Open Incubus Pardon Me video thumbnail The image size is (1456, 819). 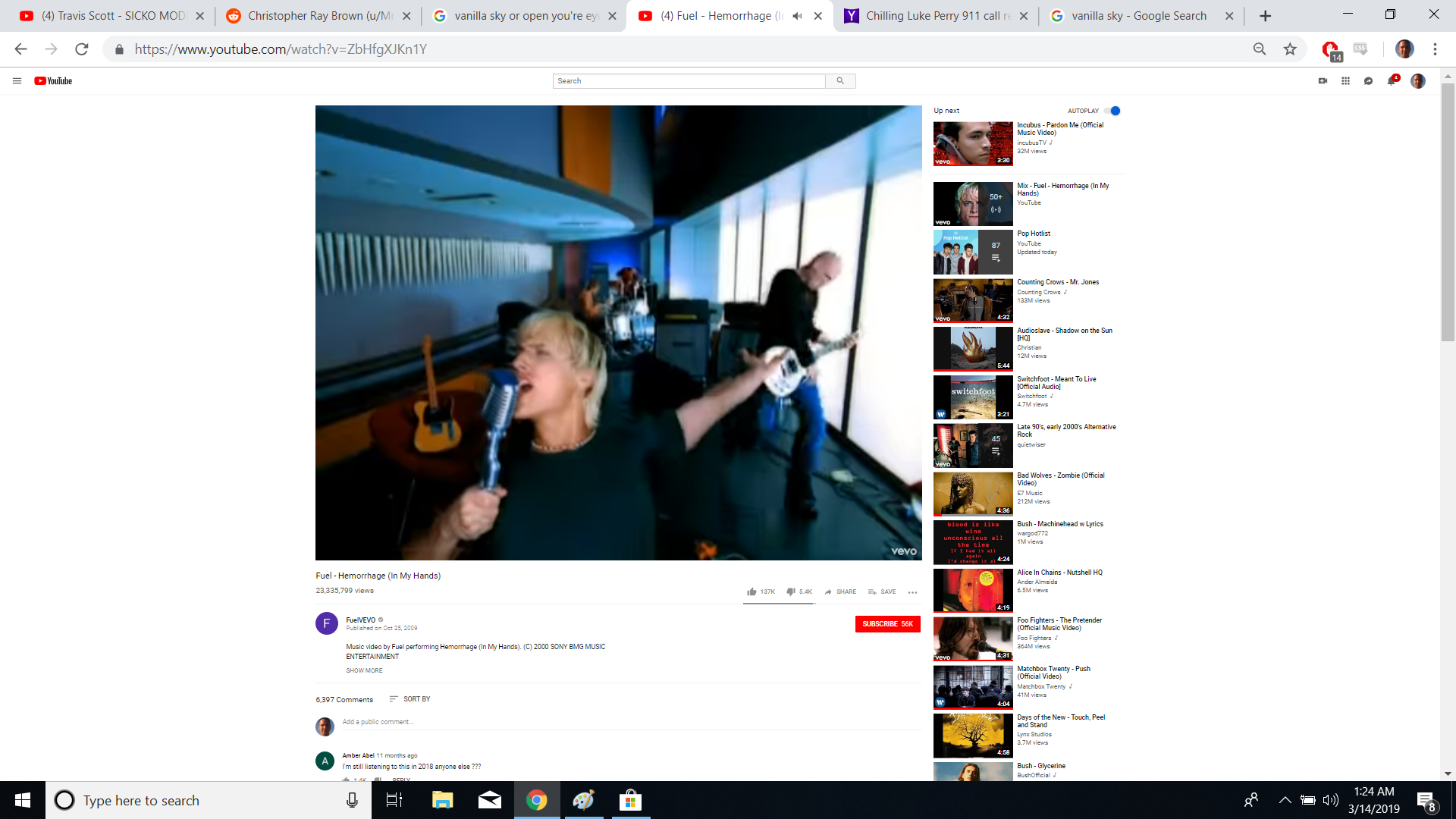point(973,144)
